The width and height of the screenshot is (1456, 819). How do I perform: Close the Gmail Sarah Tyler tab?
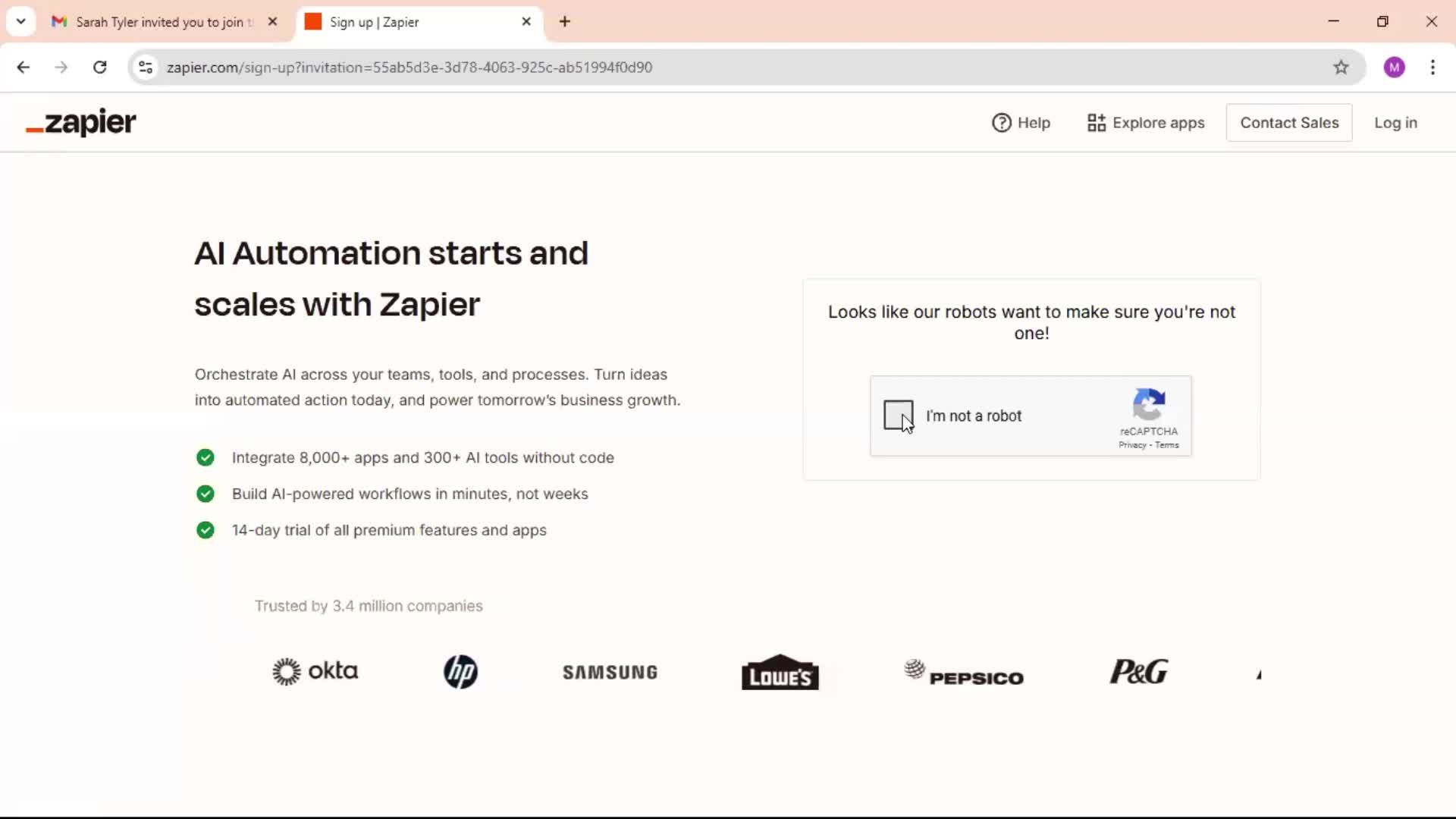click(273, 22)
